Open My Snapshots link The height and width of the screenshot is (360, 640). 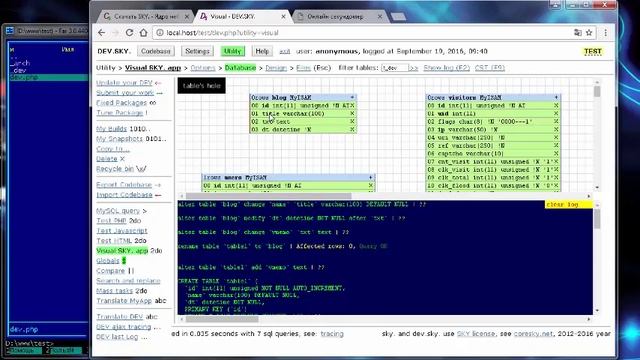coord(120,139)
